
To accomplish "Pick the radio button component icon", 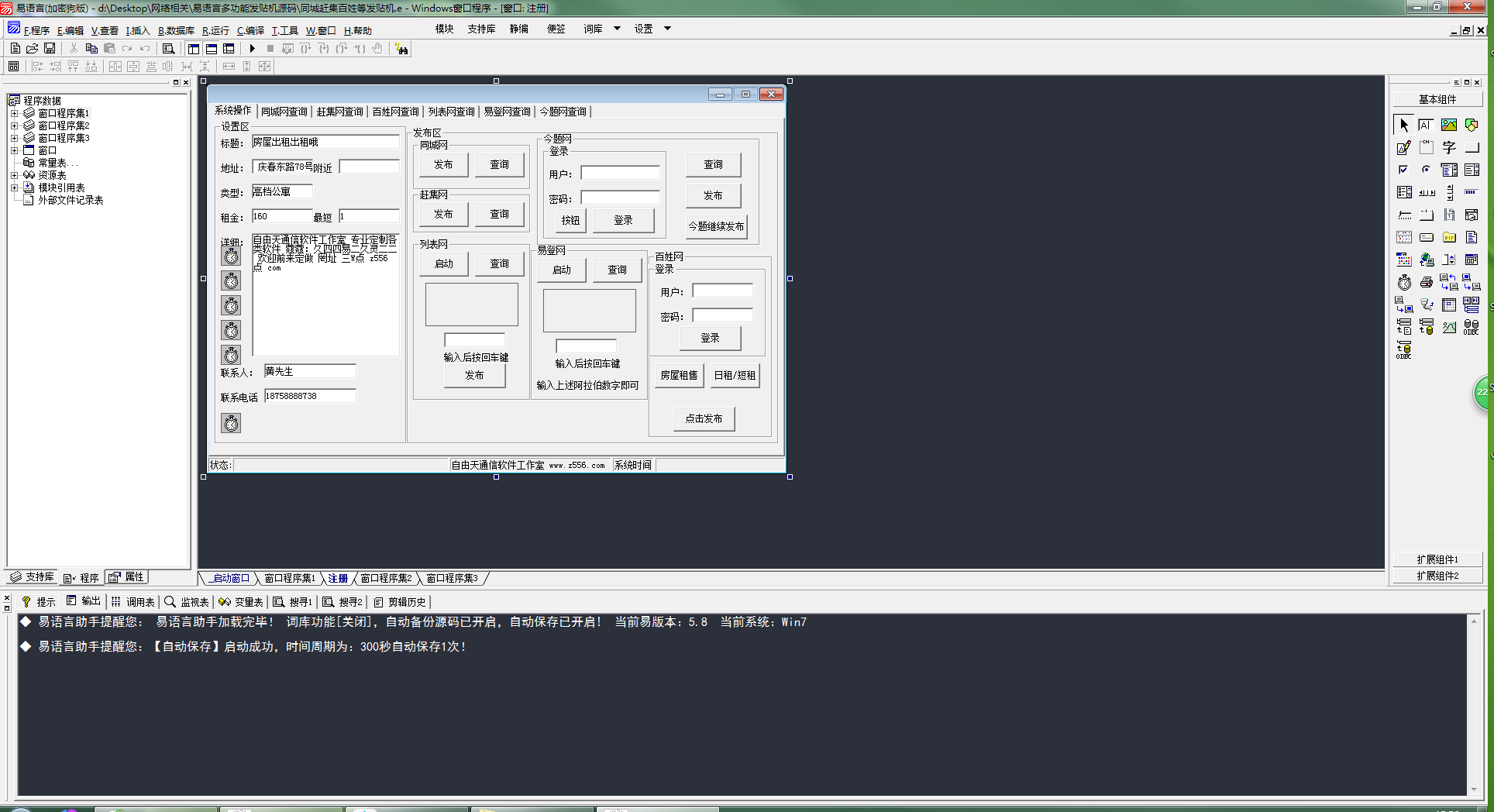I will [1427, 170].
